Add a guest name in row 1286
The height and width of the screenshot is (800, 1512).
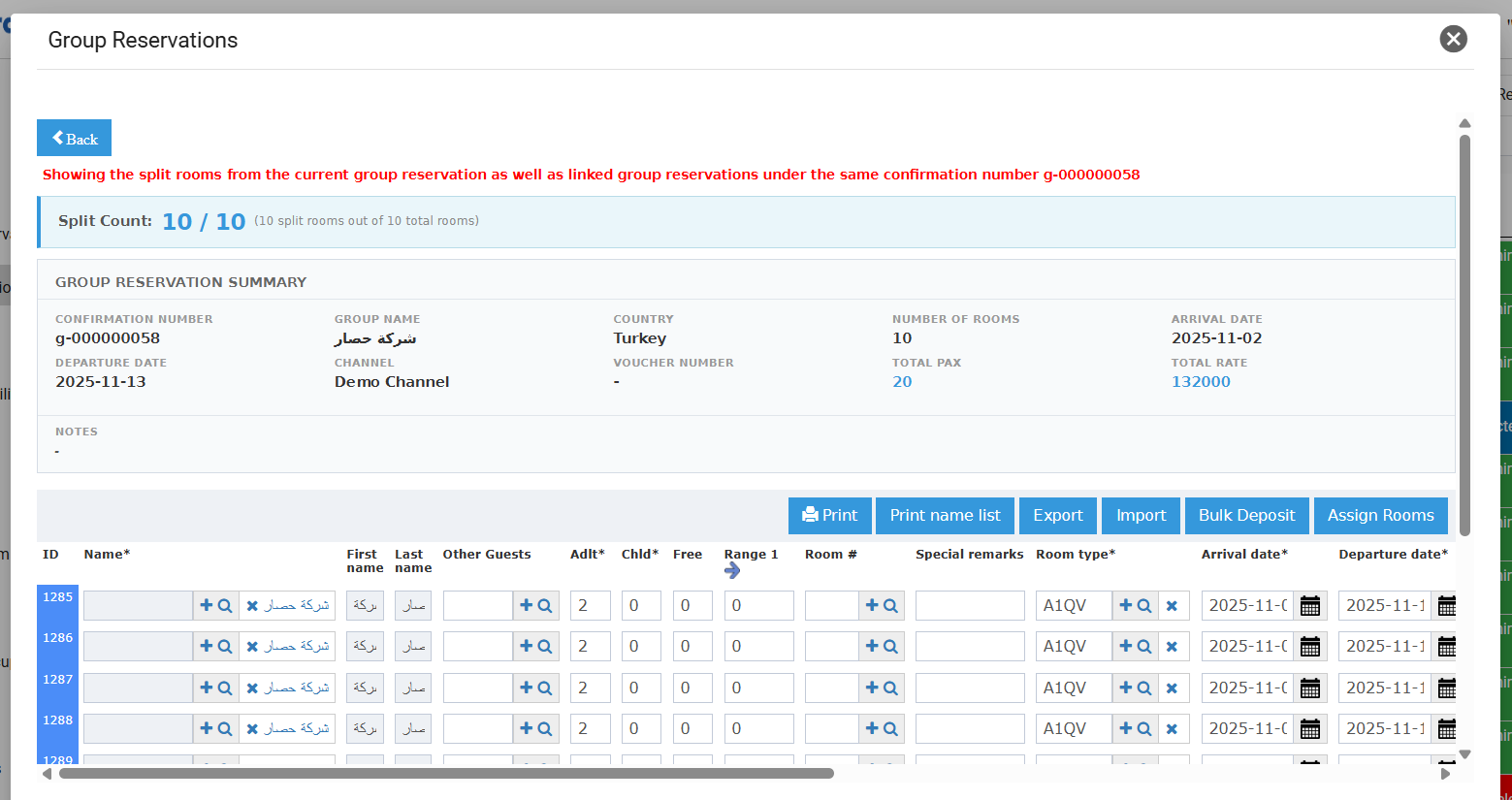[206, 646]
